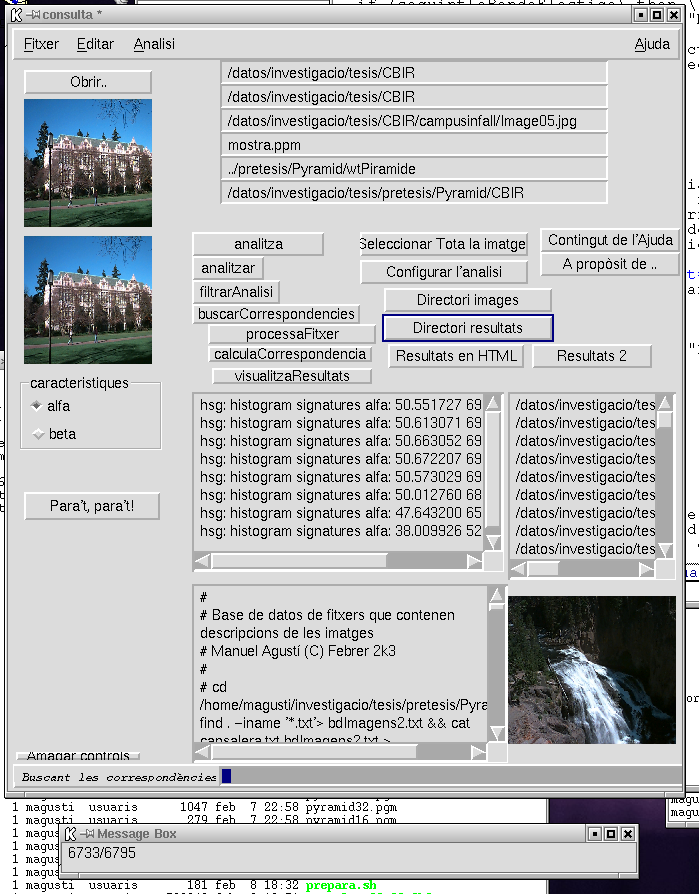Click the analitzar button
Viewport: 699px width, 894px height.
point(228,268)
